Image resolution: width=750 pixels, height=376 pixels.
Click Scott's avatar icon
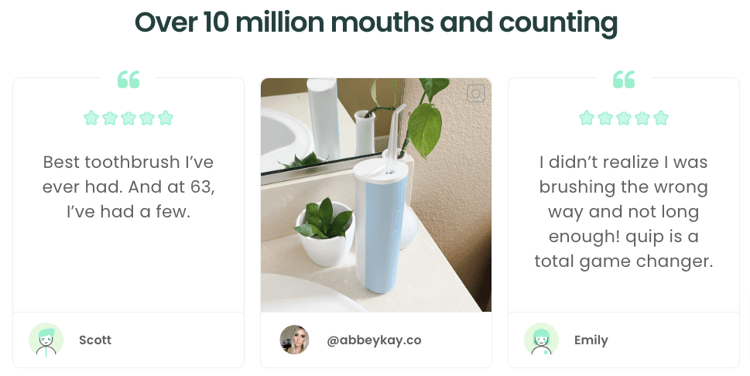click(46, 340)
